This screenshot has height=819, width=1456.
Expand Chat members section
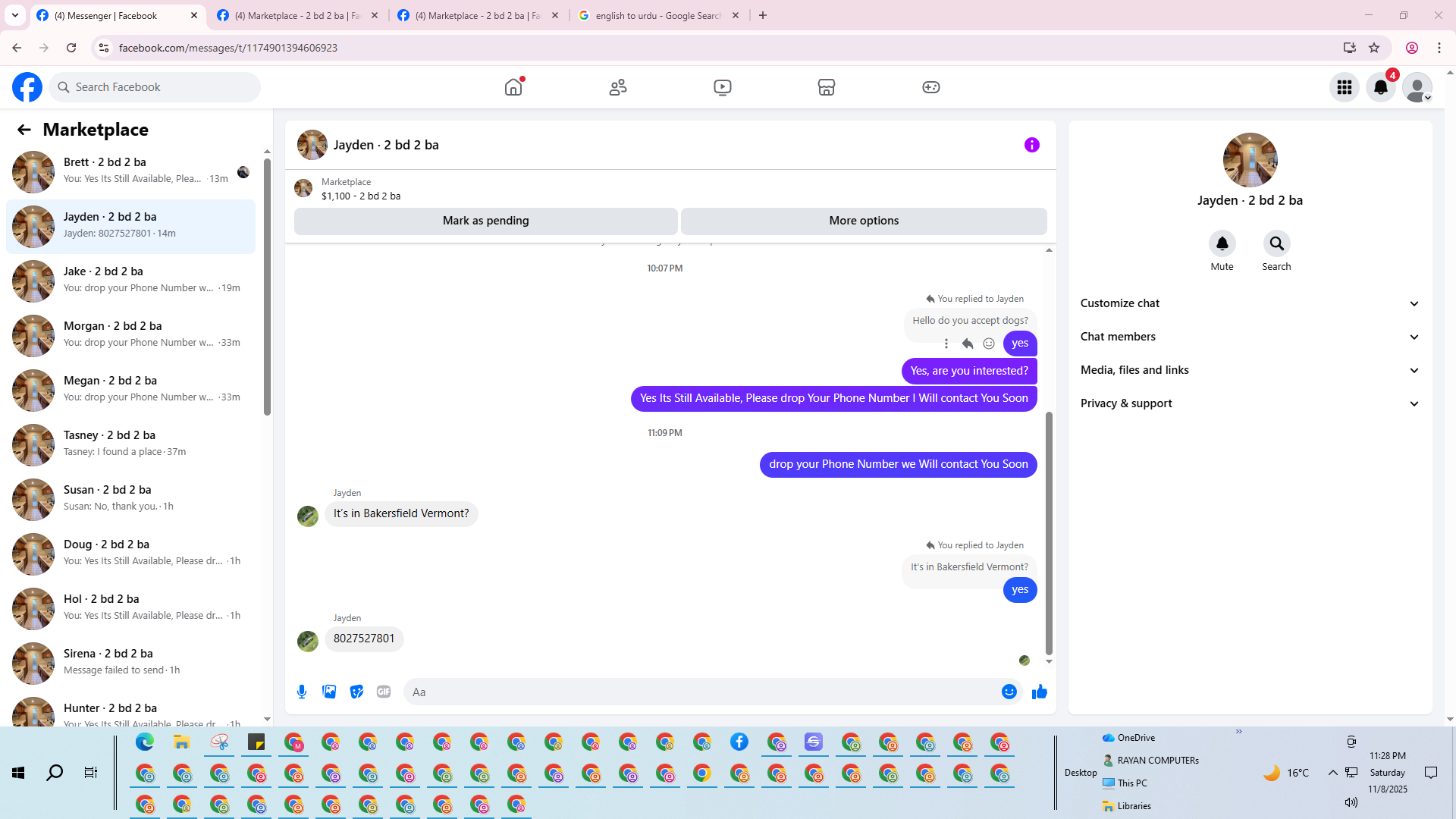point(1249,337)
